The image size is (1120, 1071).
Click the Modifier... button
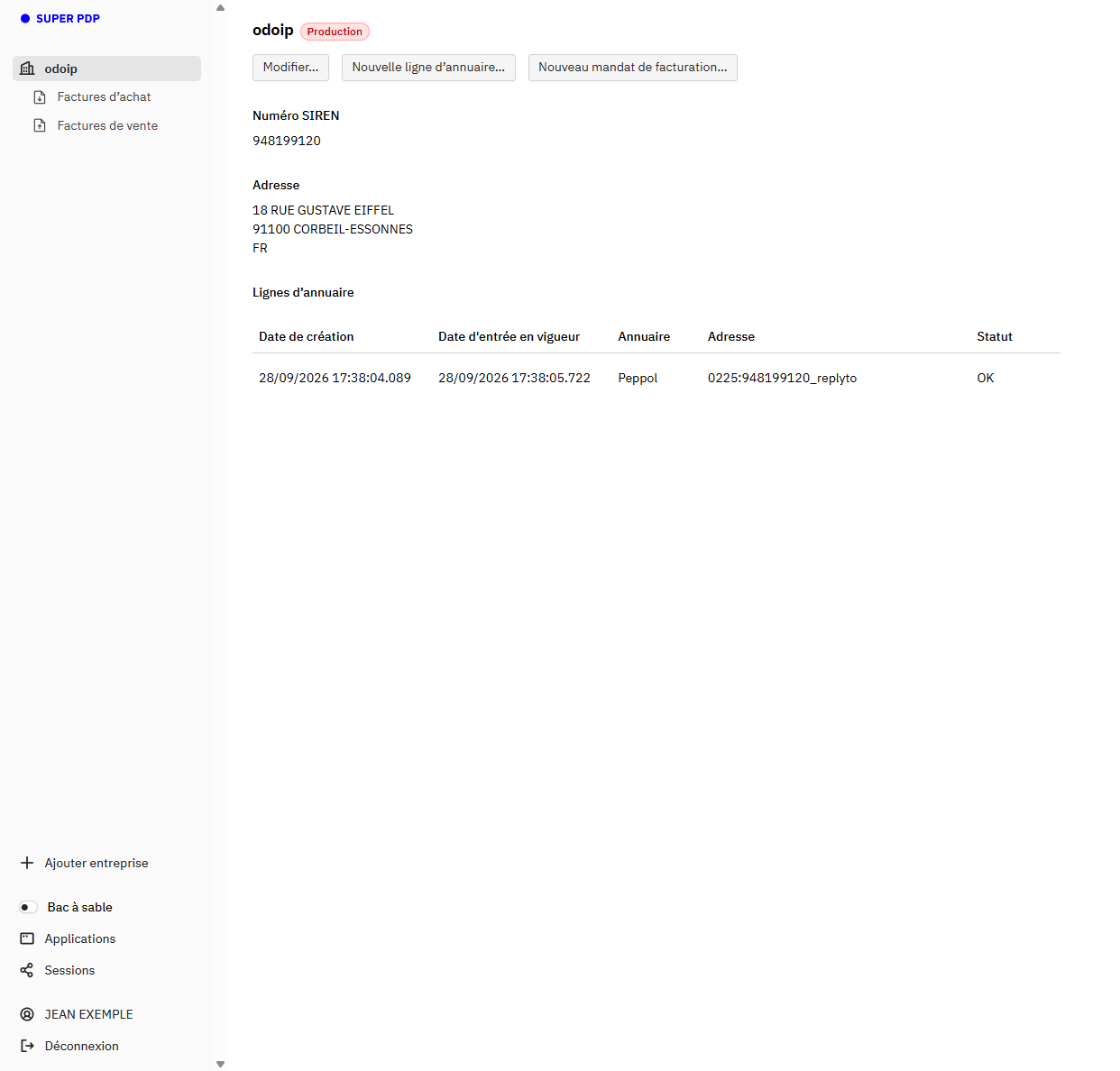(291, 68)
